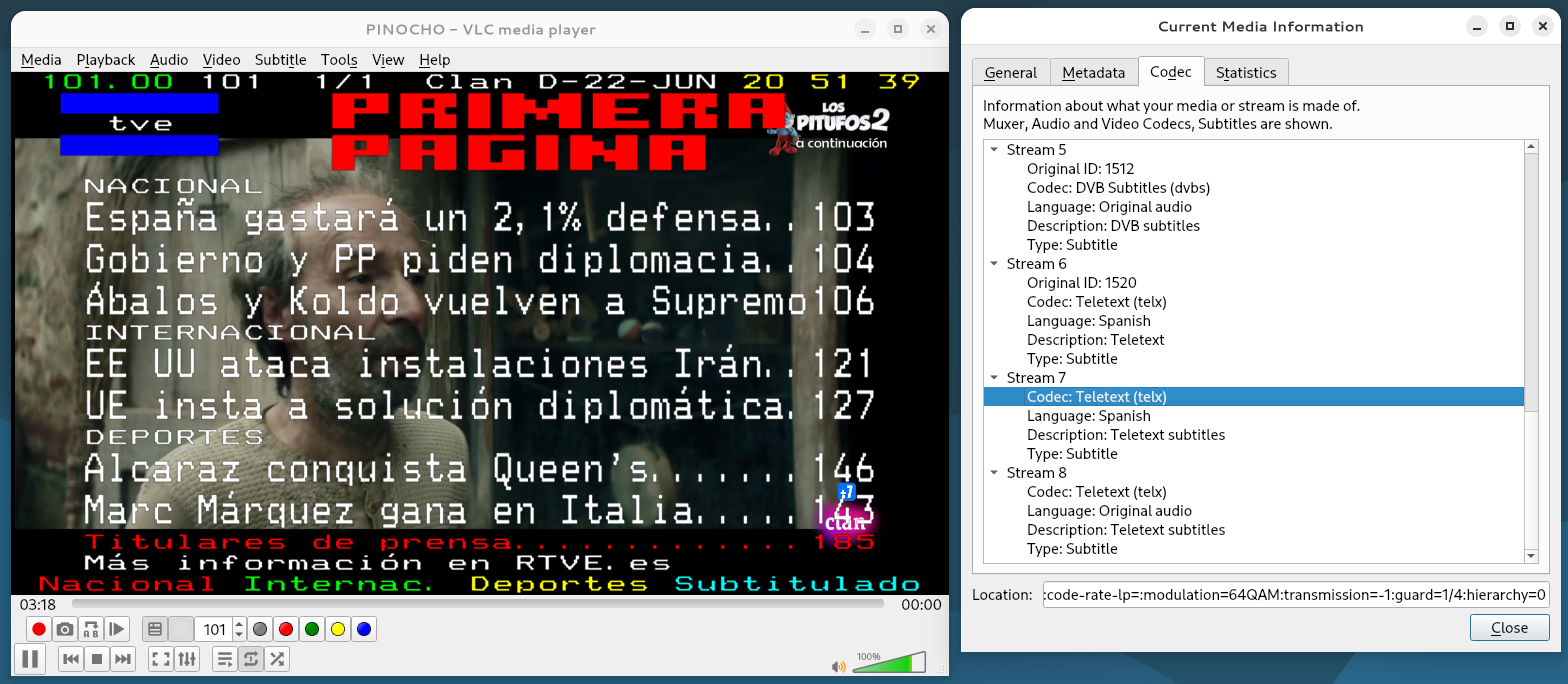Click the teletext page number field showing 101
Screen dimensions: 1568x684
click(x=214, y=629)
